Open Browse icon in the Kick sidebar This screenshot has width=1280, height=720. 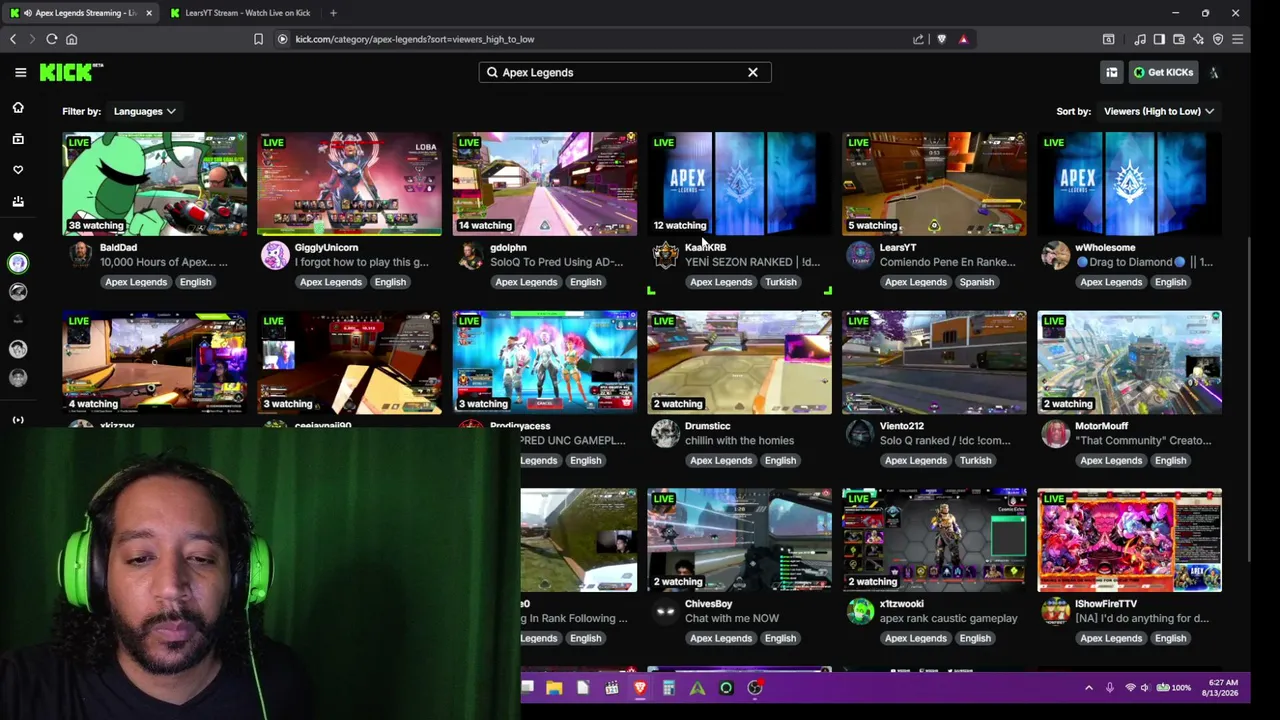coord(18,139)
